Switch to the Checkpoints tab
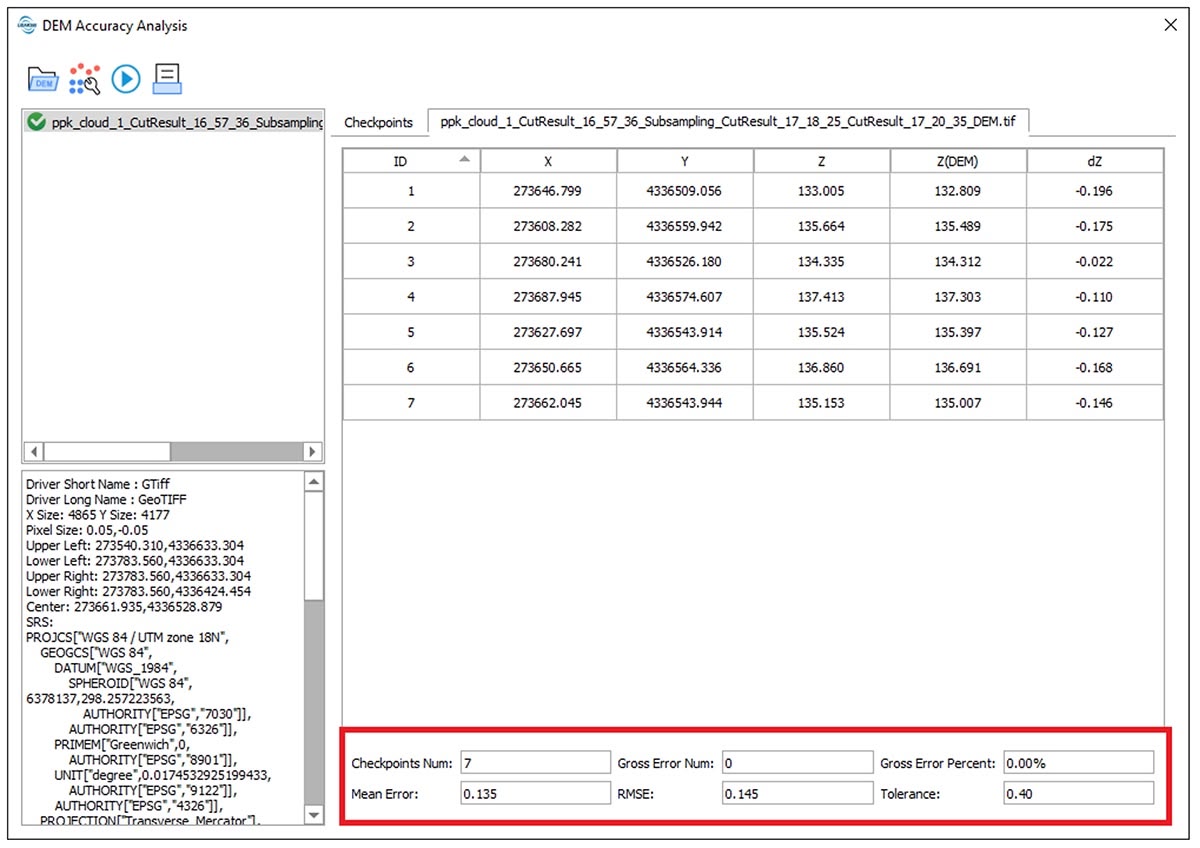The height and width of the screenshot is (848, 1200). (x=378, y=122)
